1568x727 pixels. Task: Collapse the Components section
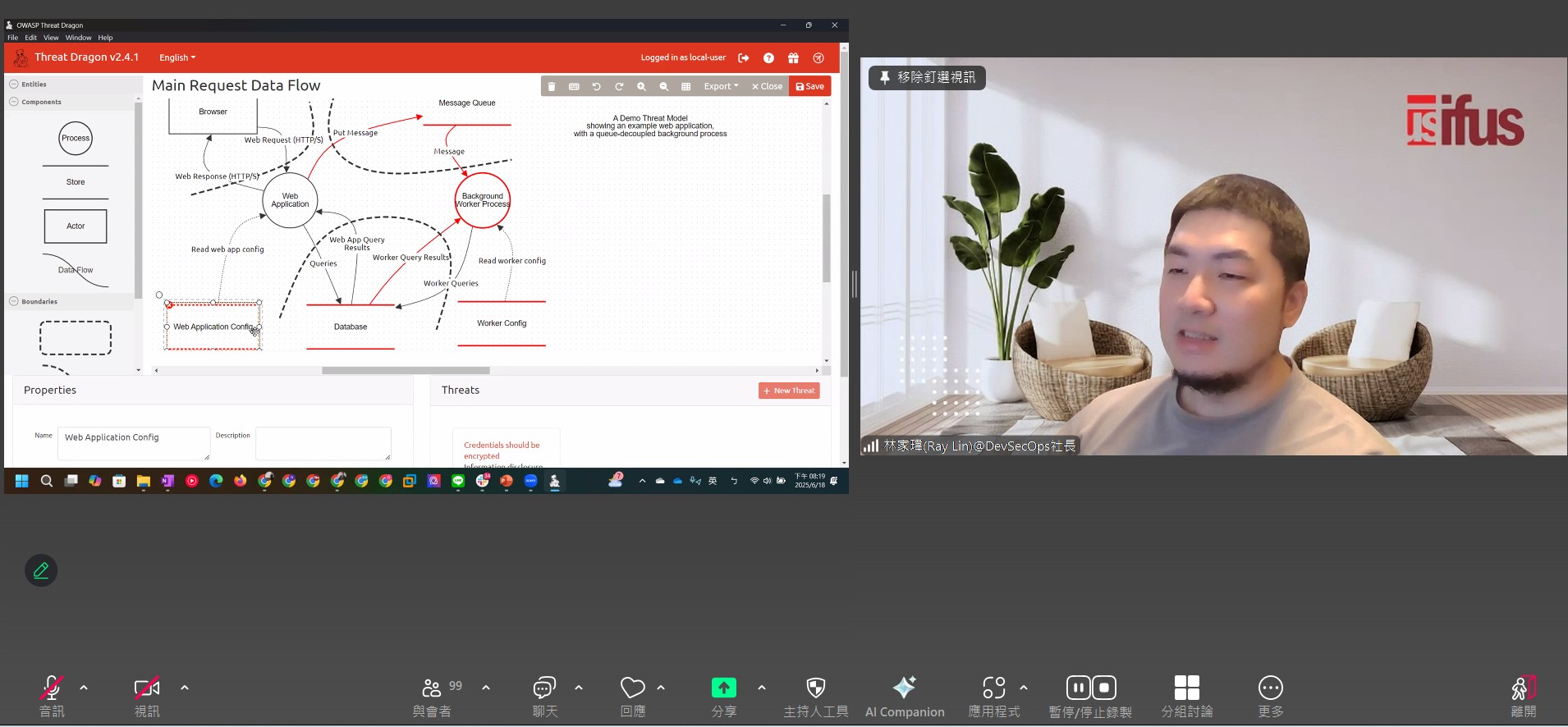click(14, 102)
